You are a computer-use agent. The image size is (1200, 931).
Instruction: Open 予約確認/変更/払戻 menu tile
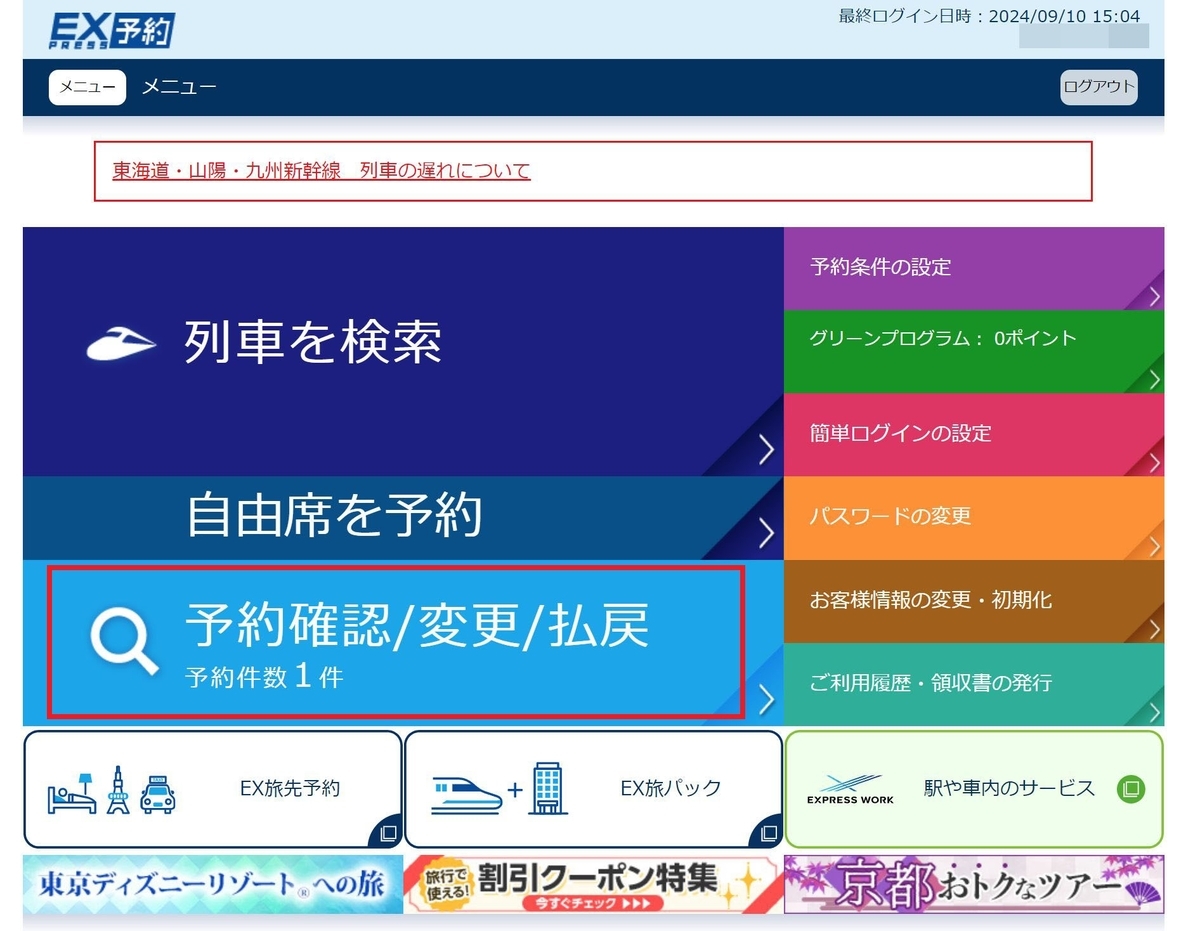point(403,643)
